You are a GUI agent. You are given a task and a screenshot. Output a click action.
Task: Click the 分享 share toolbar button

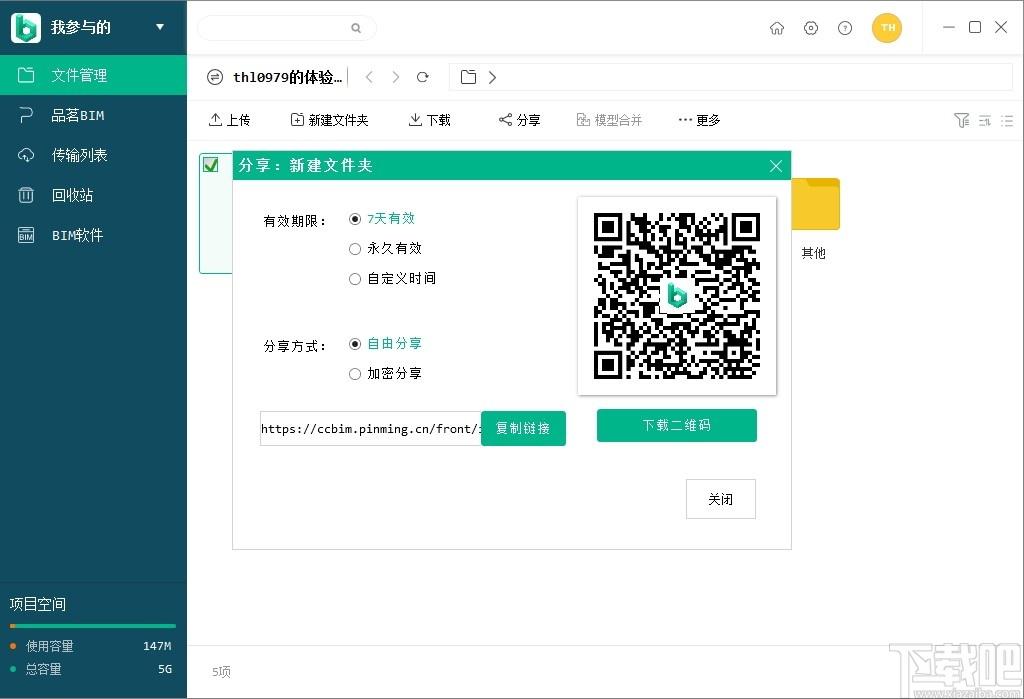point(519,120)
